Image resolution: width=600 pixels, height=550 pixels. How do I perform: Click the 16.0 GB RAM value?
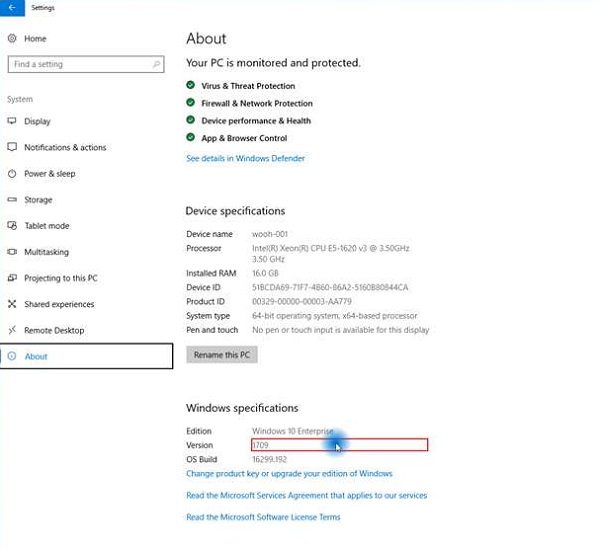click(265, 273)
